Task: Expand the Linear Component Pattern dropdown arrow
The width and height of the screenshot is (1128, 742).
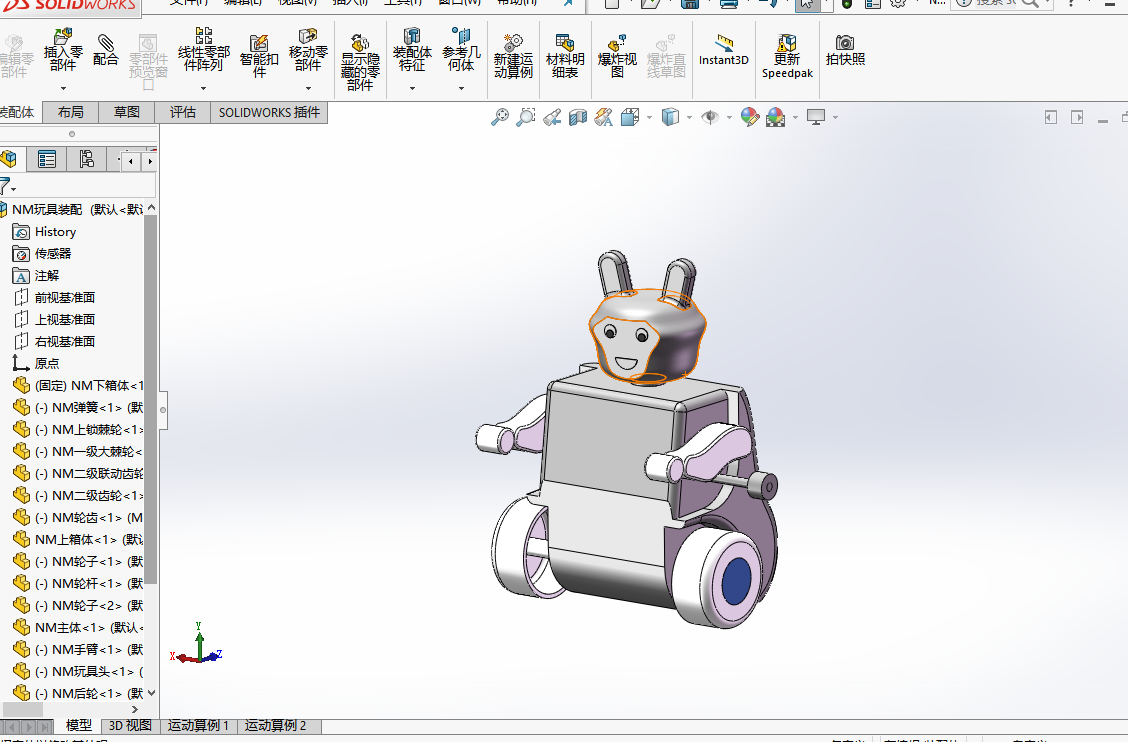Action: click(204, 89)
